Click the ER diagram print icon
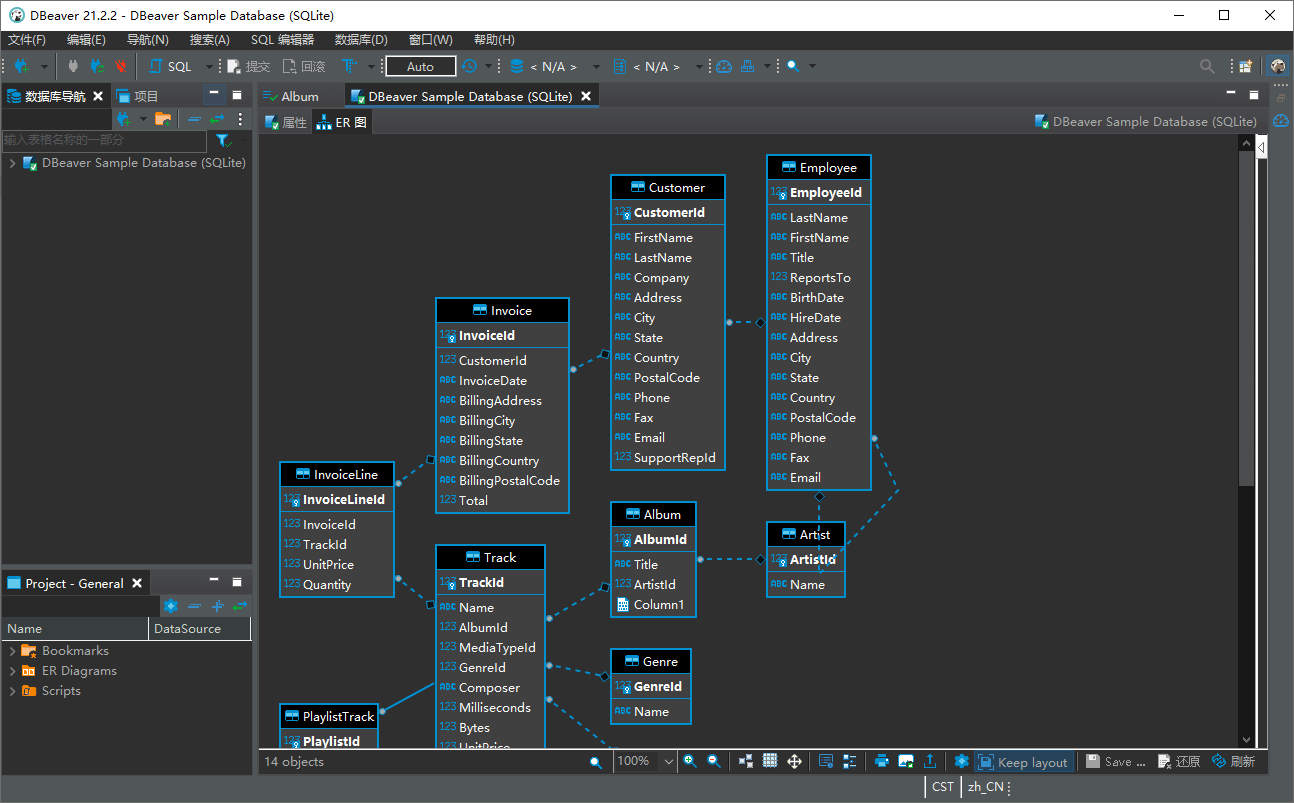The height and width of the screenshot is (803, 1294). (x=882, y=761)
